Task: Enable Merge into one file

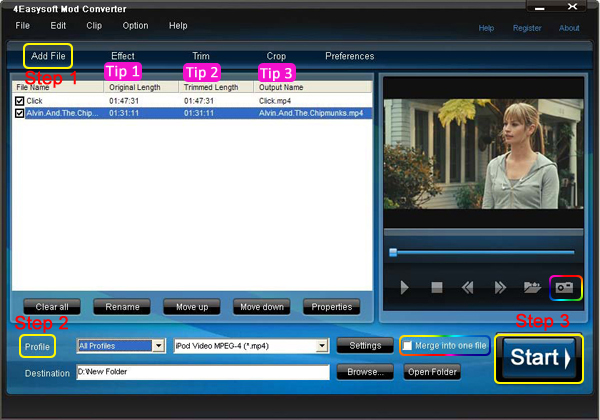Action: (408, 346)
